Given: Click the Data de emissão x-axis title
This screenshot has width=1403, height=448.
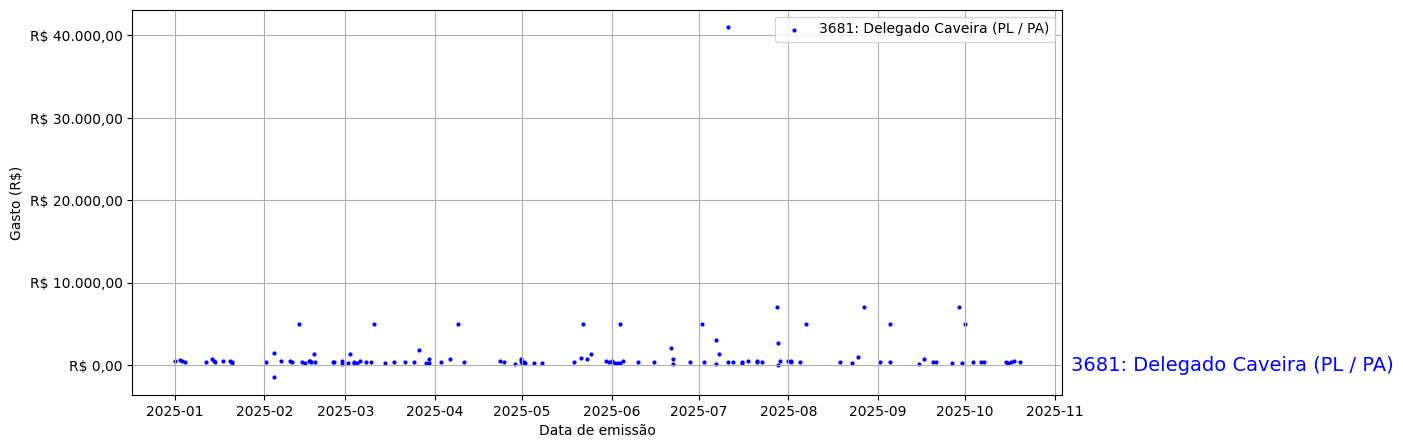Looking at the screenshot, I should (x=597, y=430).
